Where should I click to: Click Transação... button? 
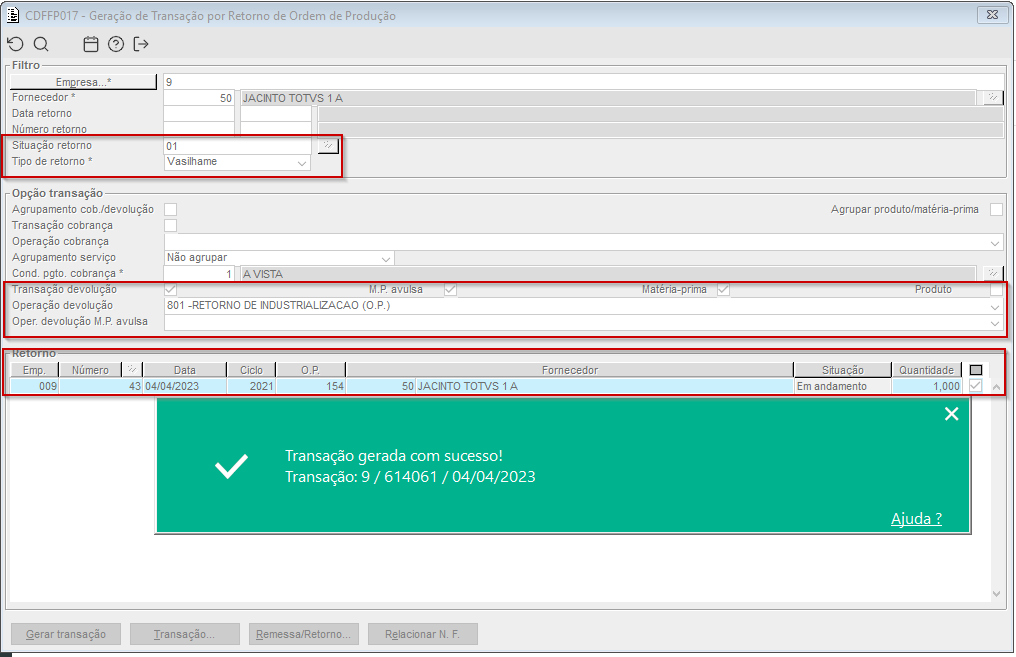185,634
